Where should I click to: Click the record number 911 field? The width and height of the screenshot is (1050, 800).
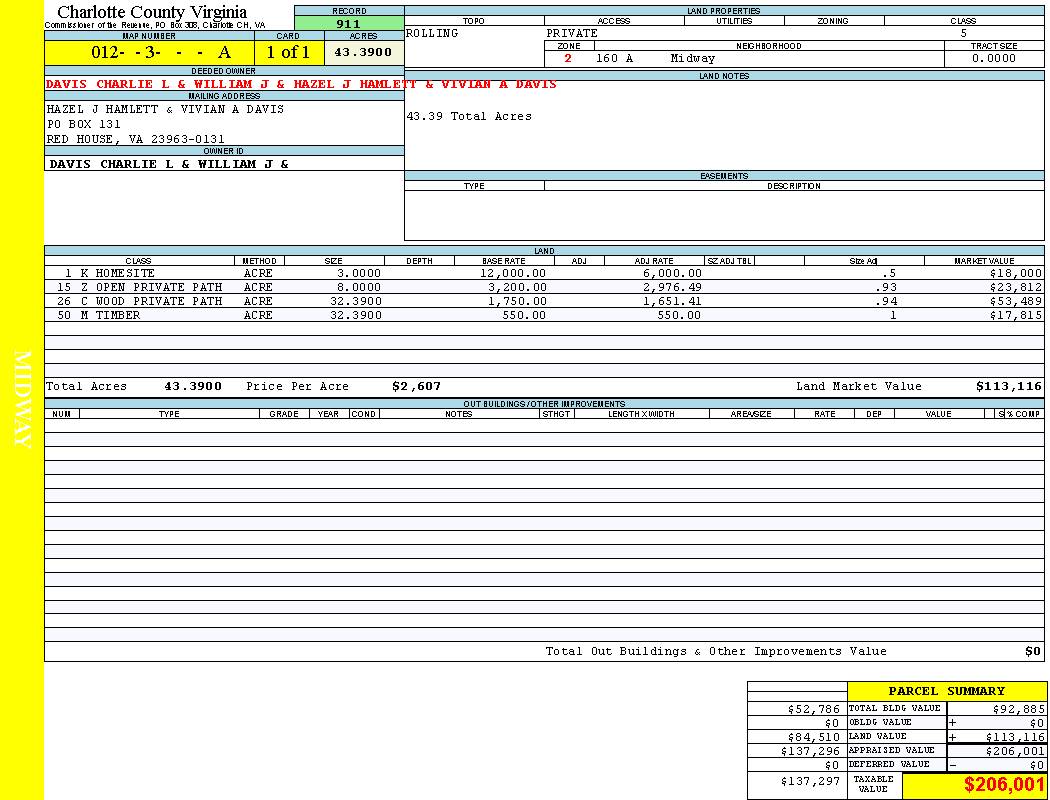pos(349,24)
